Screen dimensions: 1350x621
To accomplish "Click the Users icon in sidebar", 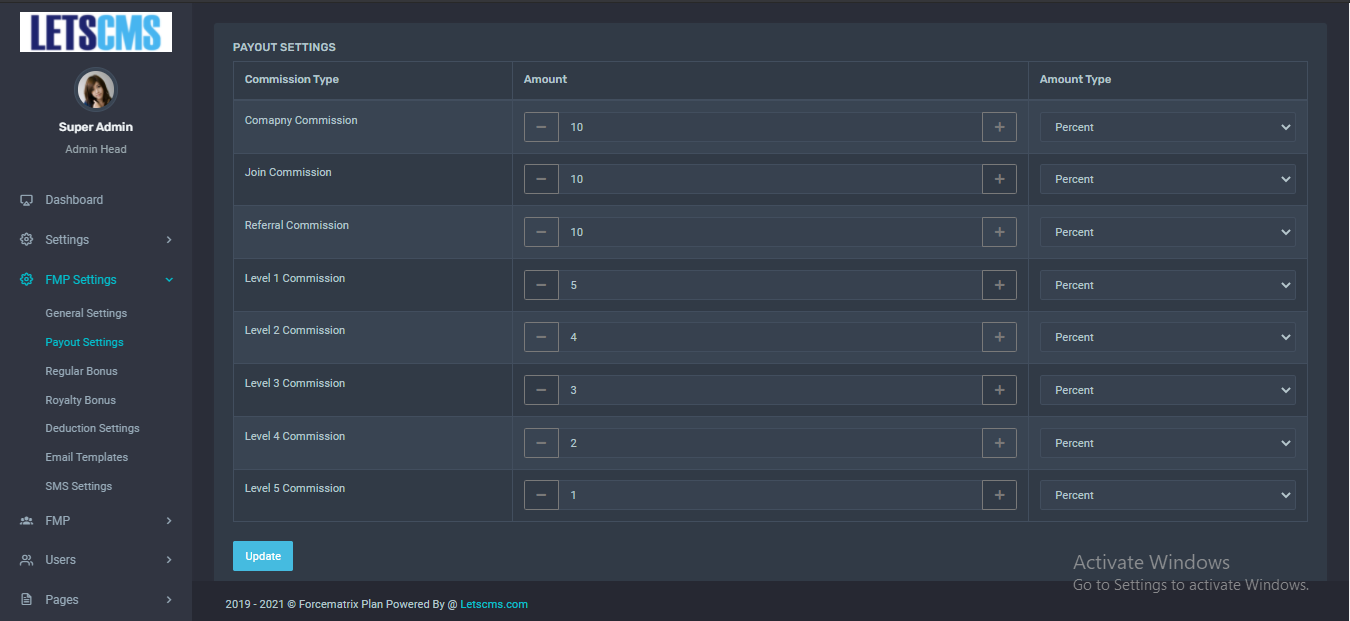I will 27,560.
